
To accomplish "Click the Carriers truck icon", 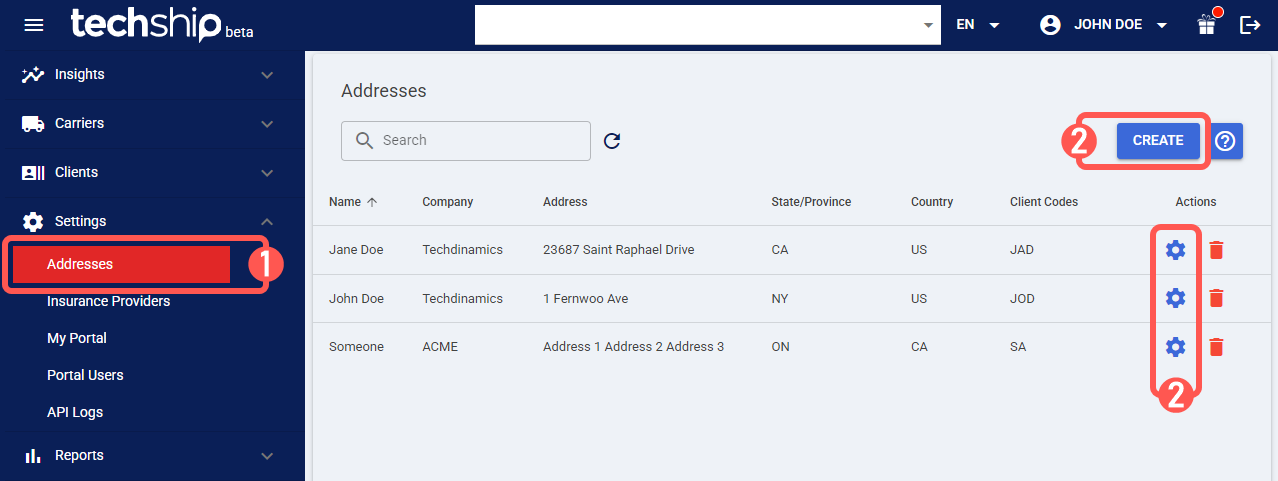I will (x=33, y=123).
